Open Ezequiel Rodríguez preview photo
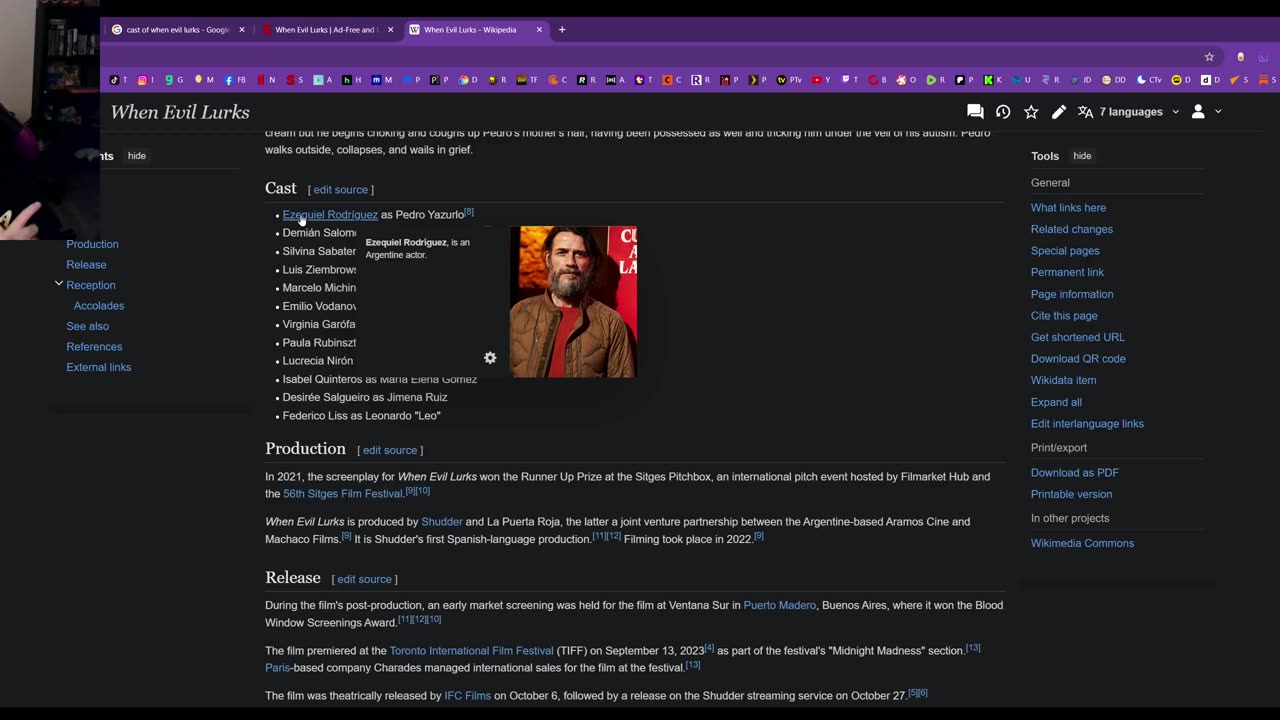 [x=573, y=302]
